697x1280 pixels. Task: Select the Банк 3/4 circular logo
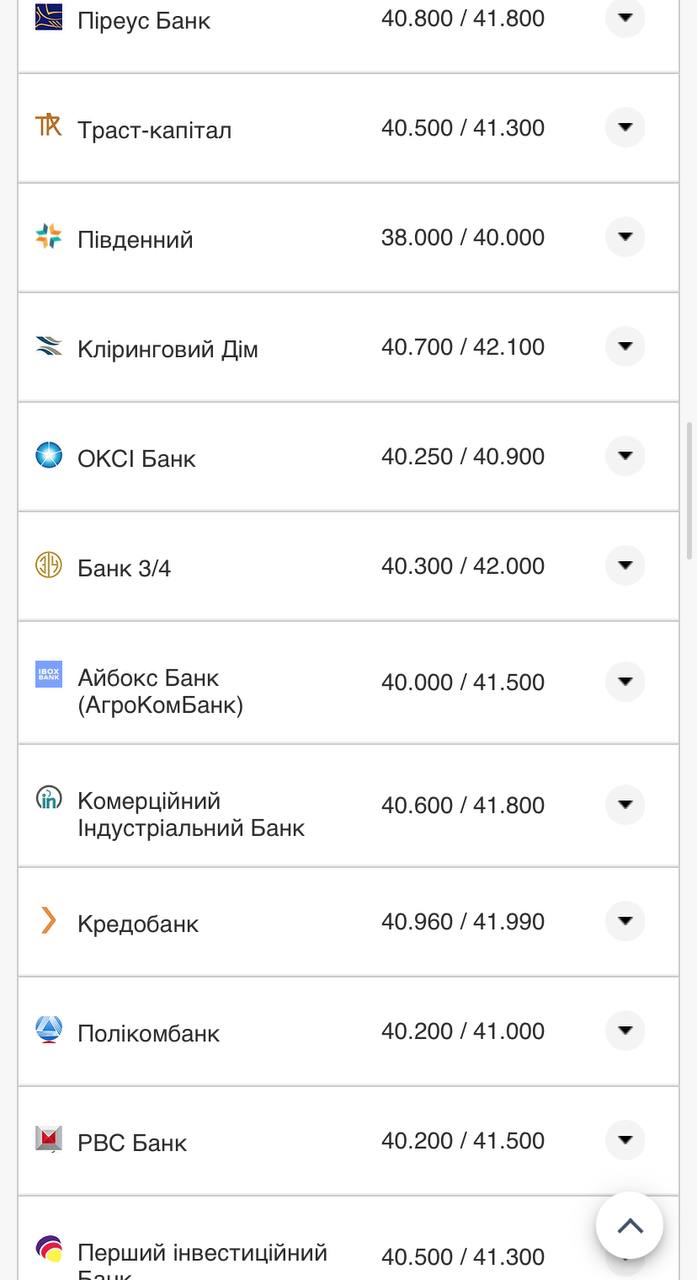(x=47, y=565)
